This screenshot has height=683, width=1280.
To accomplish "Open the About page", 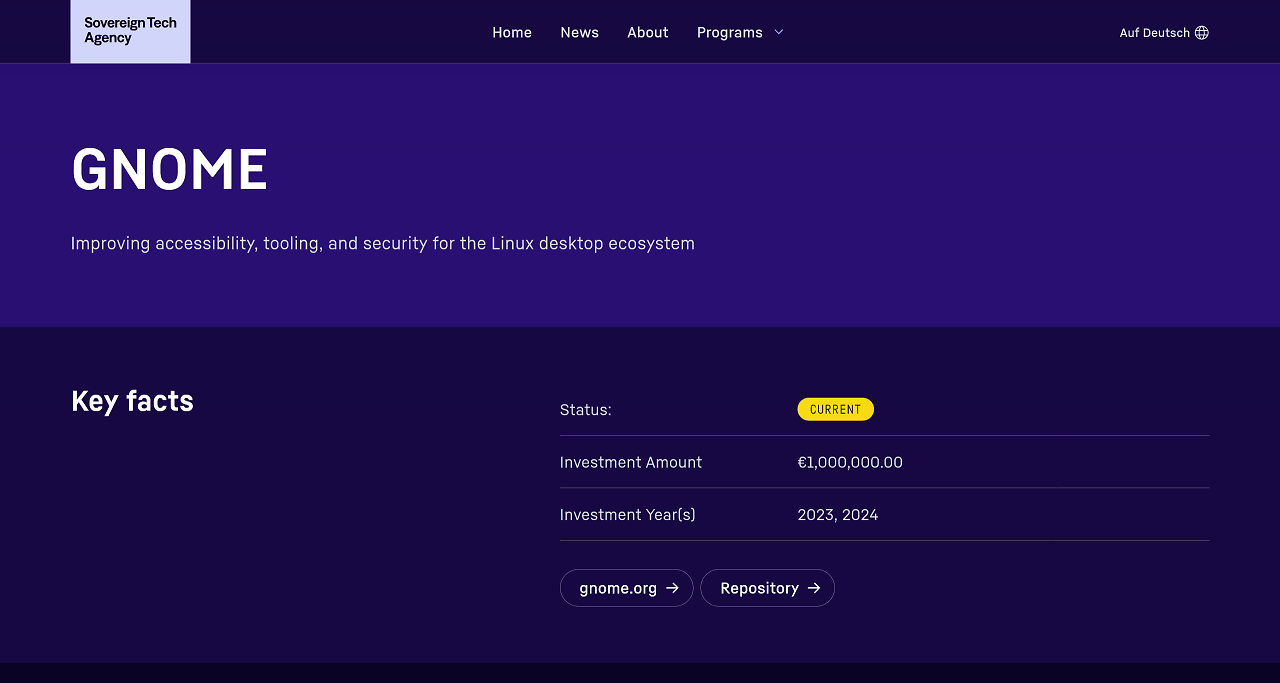I will coord(648,32).
